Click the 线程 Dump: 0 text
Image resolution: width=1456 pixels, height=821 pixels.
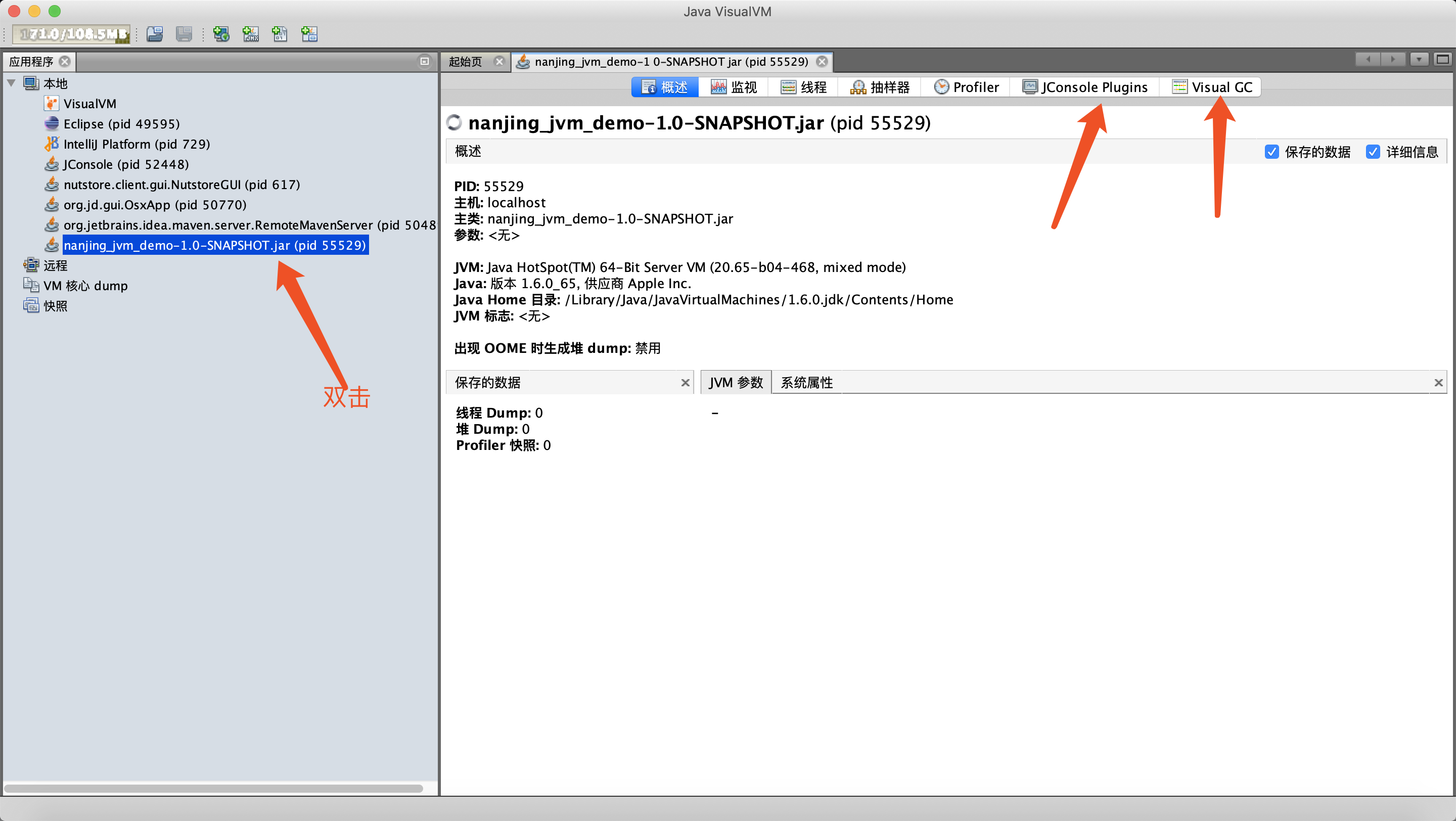[x=499, y=413]
